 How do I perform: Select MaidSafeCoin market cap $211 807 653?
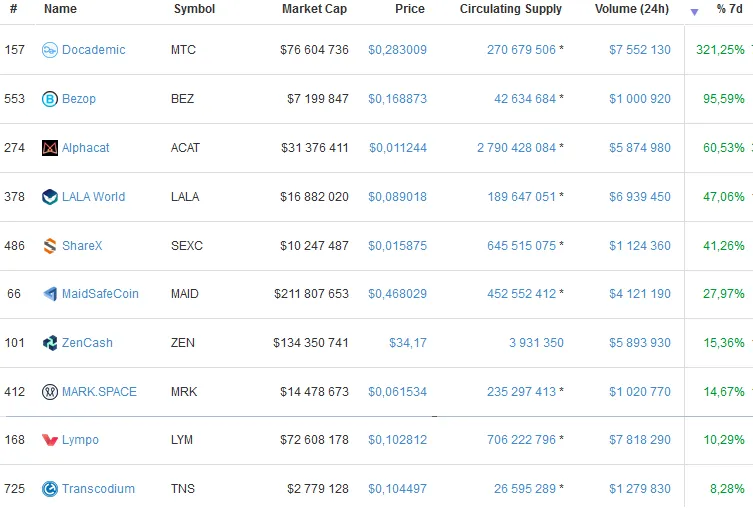point(311,294)
